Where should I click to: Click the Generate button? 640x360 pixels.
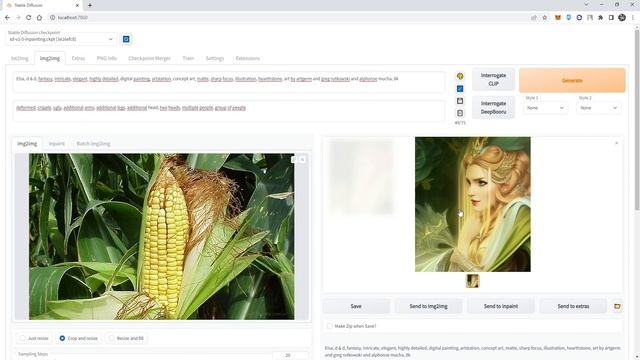click(572, 80)
